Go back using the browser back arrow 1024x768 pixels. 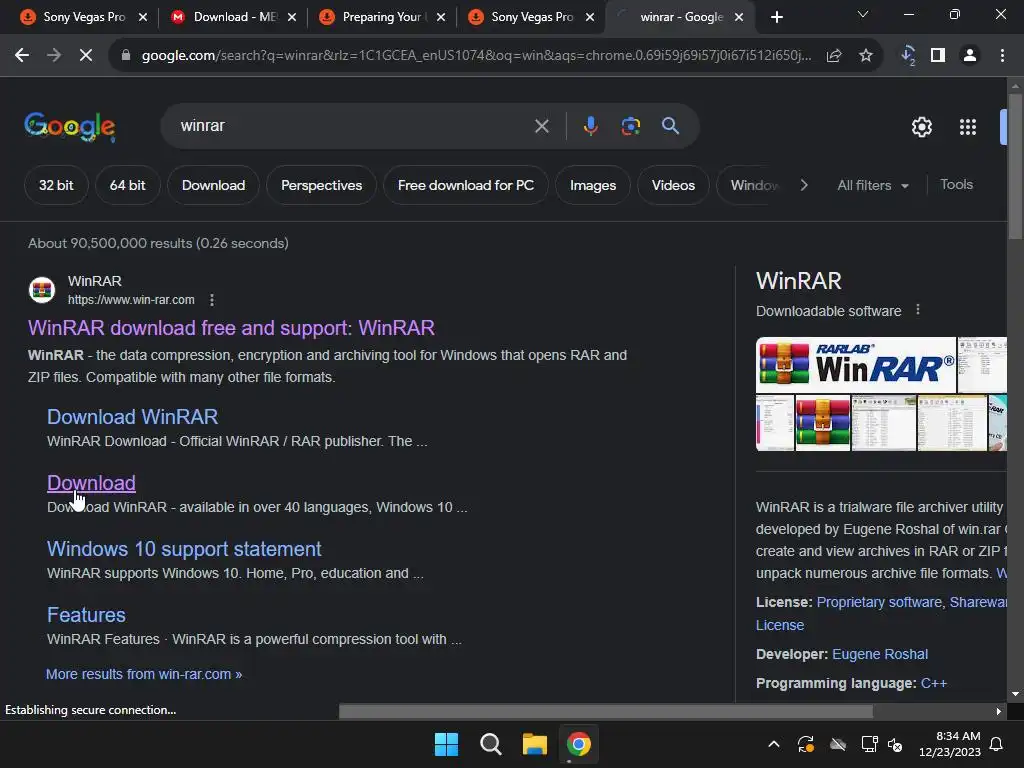[22, 56]
